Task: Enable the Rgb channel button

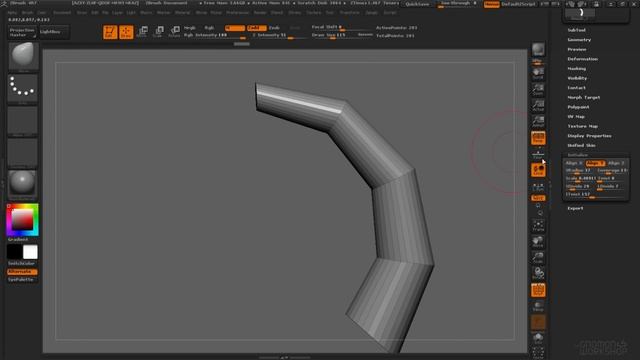Action: [x=209, y=28]
